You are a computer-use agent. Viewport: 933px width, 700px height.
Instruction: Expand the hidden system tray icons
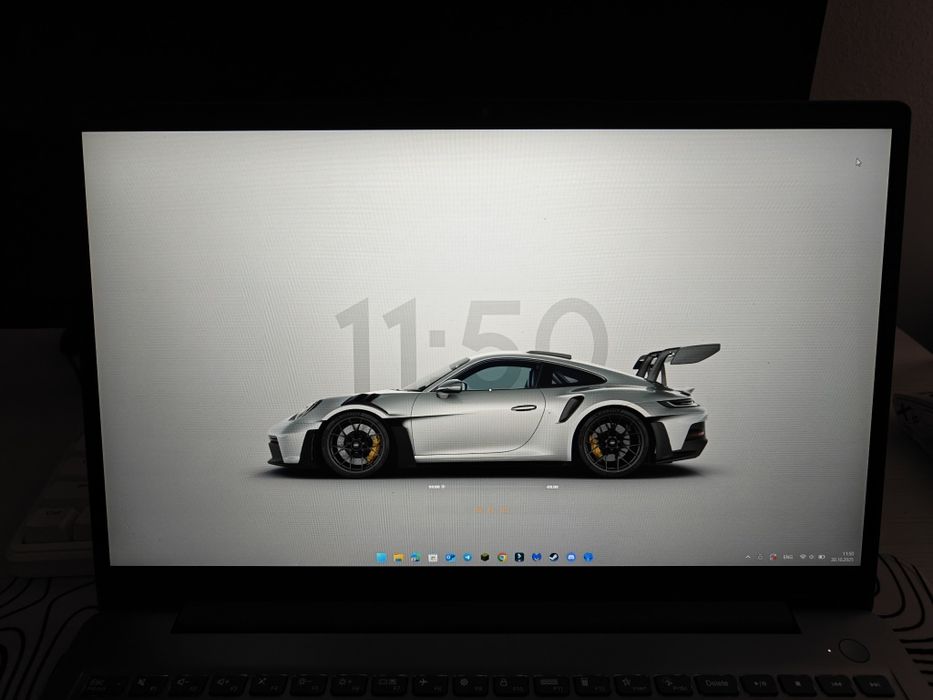pos(748,557)
